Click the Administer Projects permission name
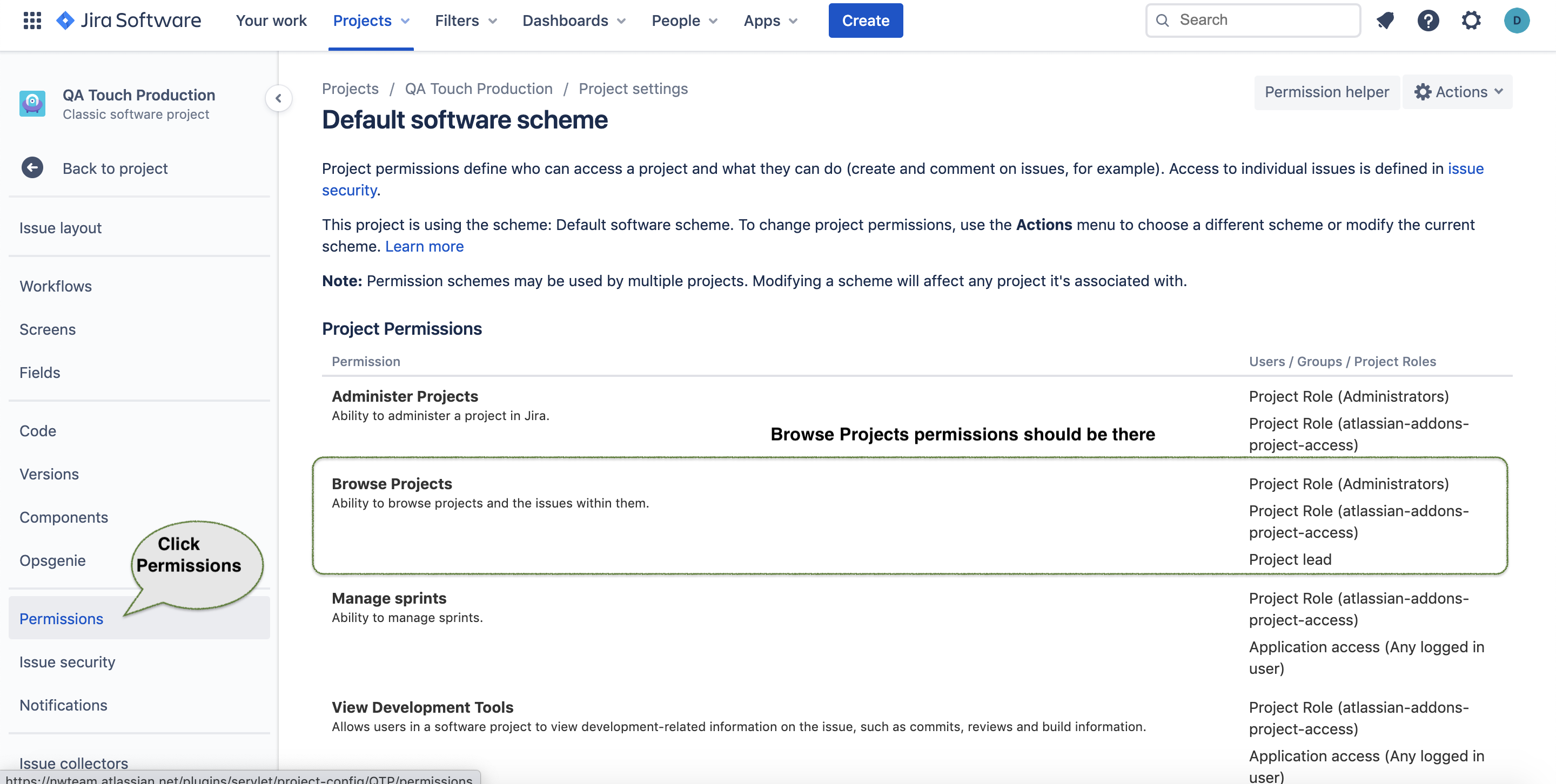 click(x=405, y=396)
